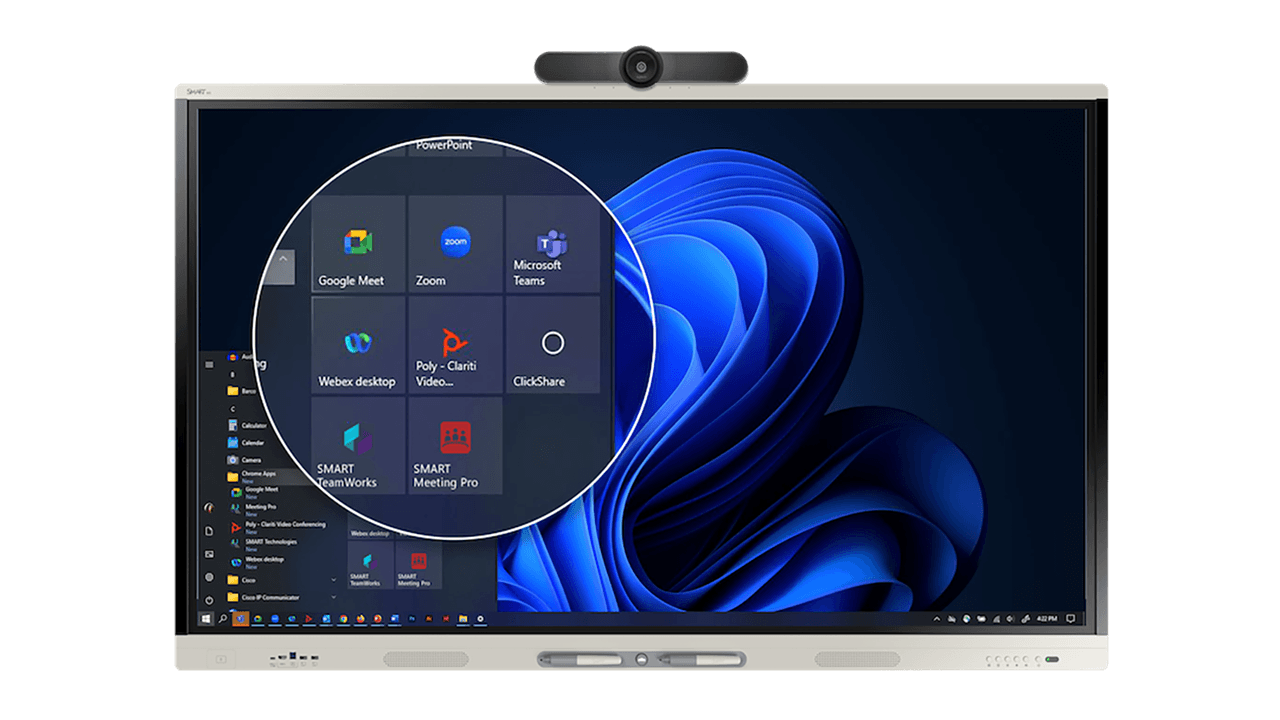Launch Firefox from the taskbar
The image size is (1280, 720).
(x=360, y=619)
